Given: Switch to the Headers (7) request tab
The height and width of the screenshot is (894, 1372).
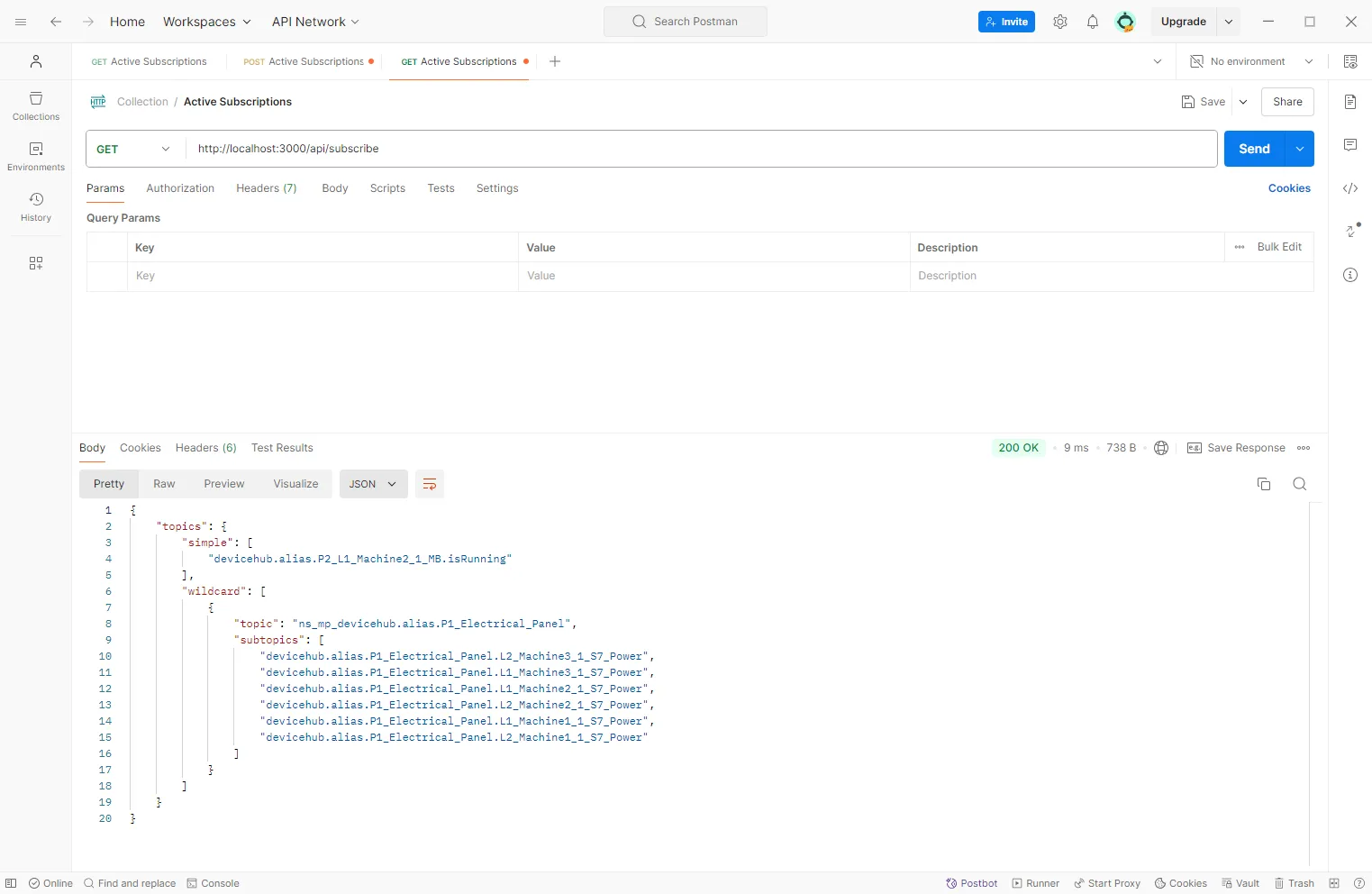Looking at the screenshot, I should click(x=267, y=188).
